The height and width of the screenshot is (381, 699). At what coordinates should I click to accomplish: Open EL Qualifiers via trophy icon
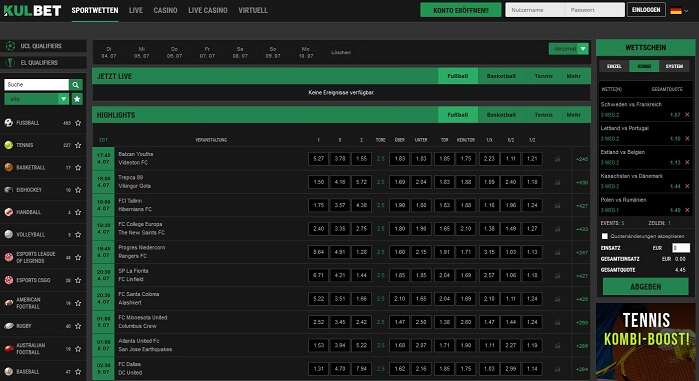pyautogui.click(x=10, y=63)
